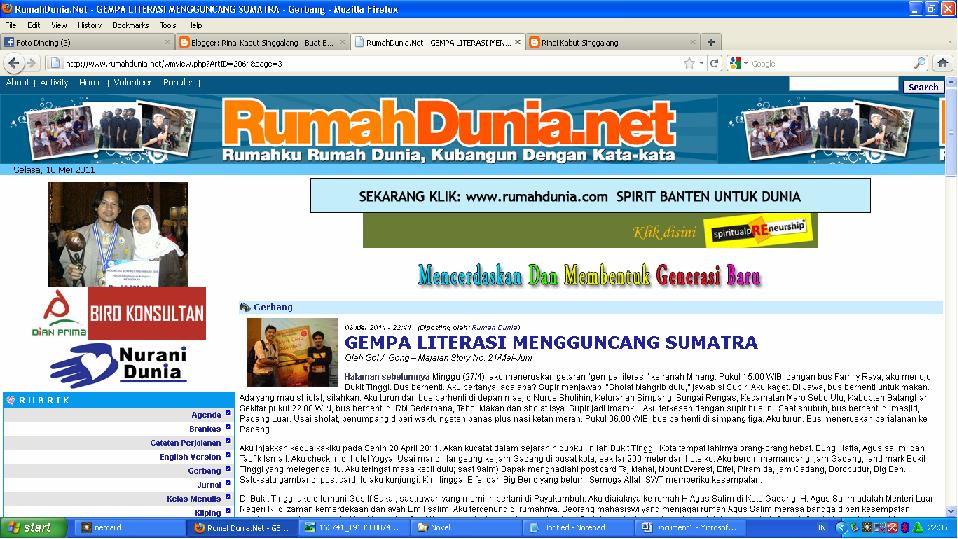
Task: Click the small icon beside Kelas Menulis
Action: pyautogui.click(x=228, y=497)
